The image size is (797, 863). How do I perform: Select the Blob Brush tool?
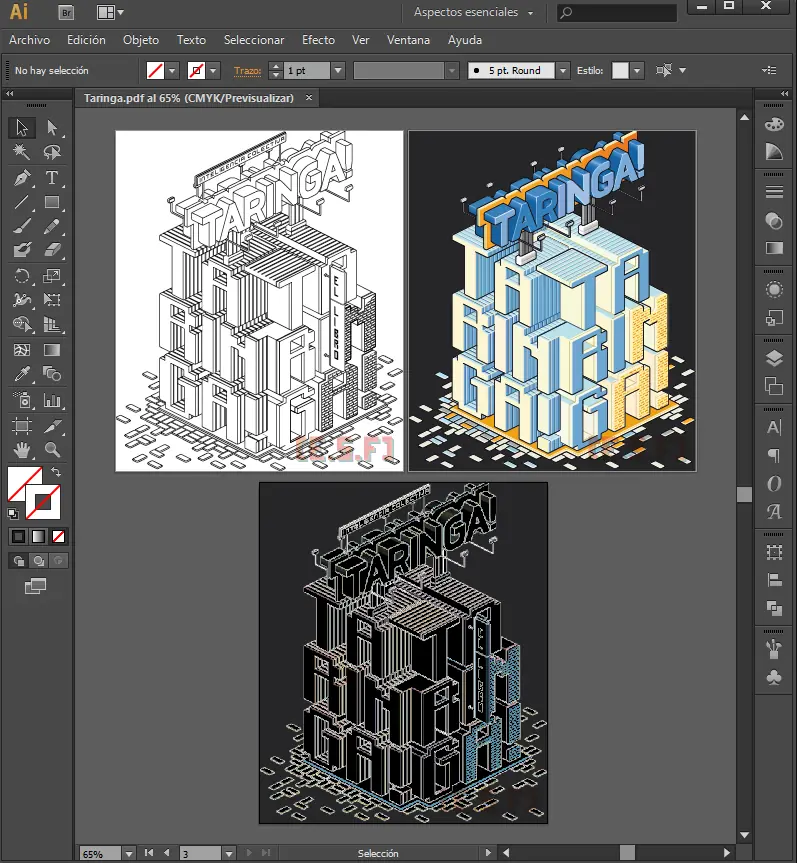pyautogui.click(x=22, y=250)
